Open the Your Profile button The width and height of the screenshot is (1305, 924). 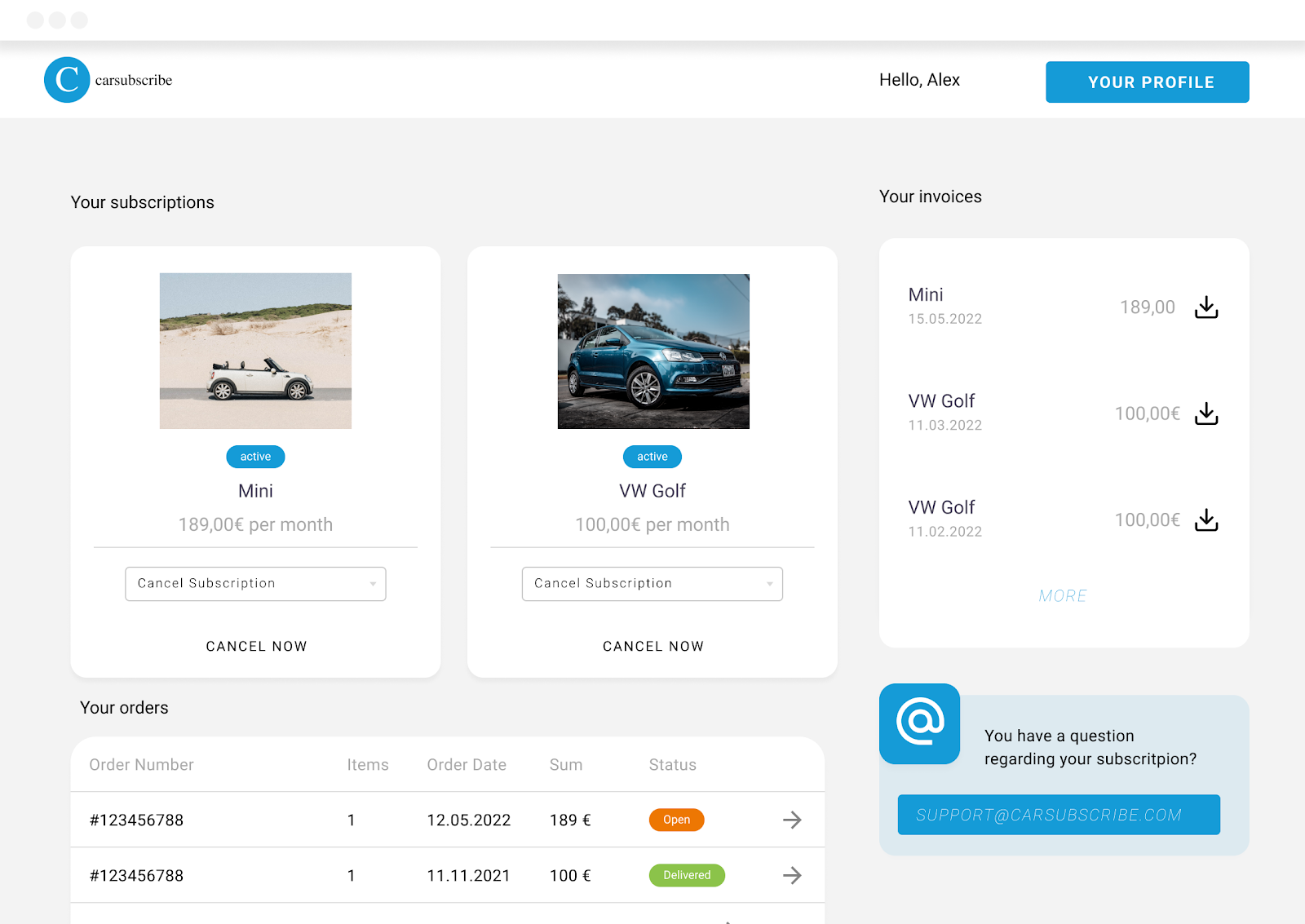[x=1148, y=82]
